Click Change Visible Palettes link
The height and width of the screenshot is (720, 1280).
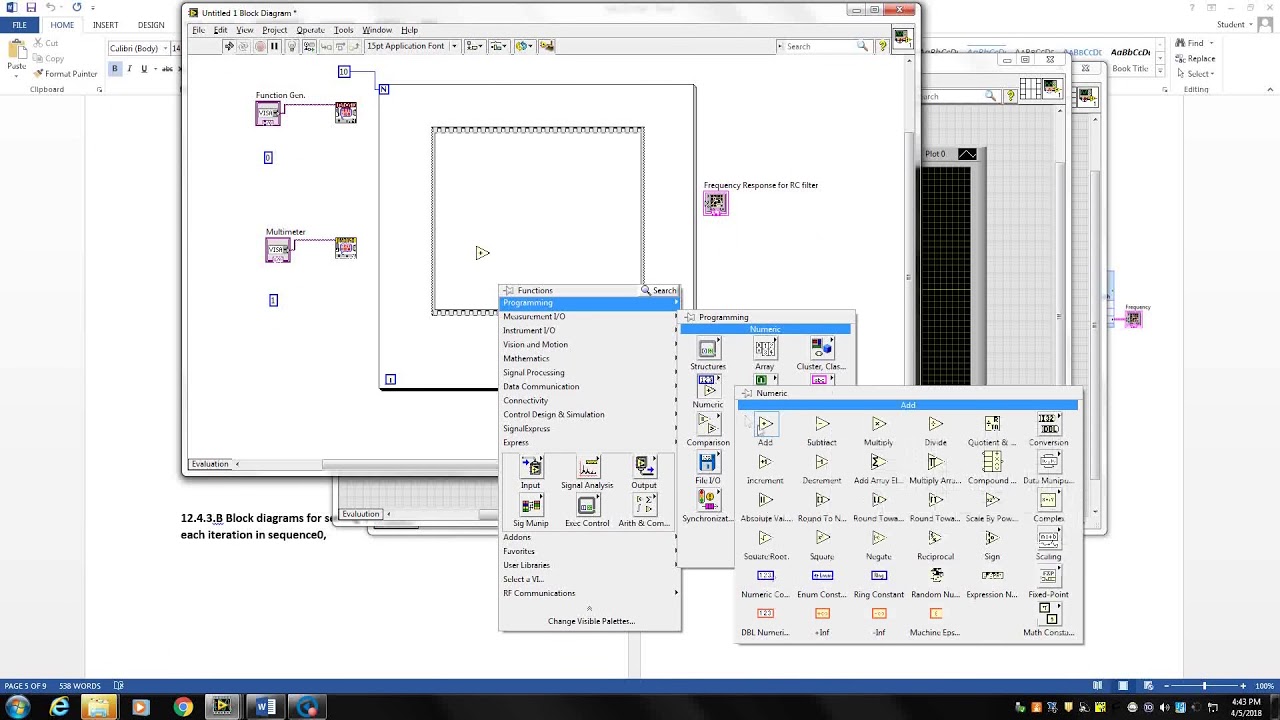point(591,621)
